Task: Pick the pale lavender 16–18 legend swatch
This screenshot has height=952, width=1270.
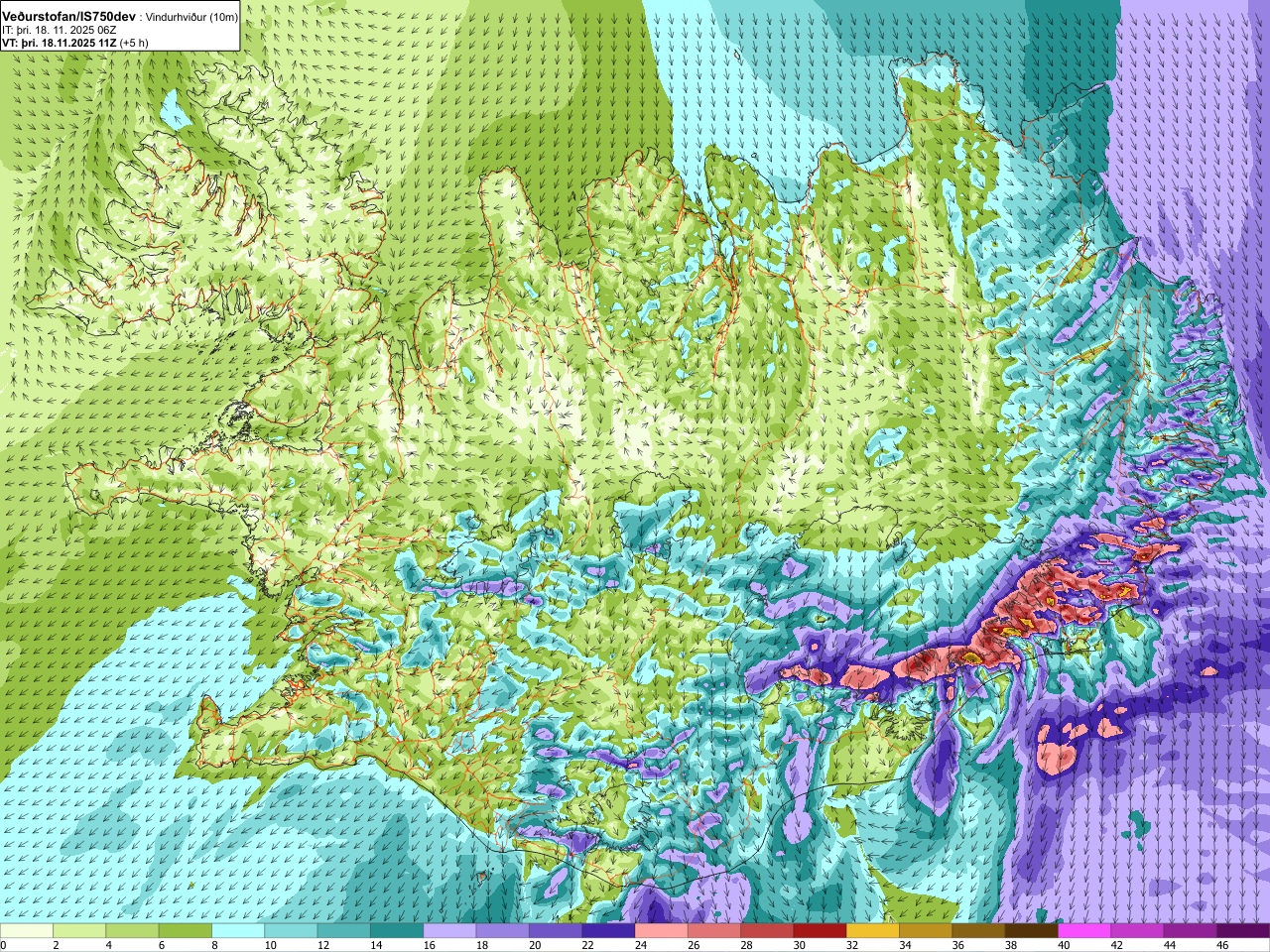Action: click(449, 931)
